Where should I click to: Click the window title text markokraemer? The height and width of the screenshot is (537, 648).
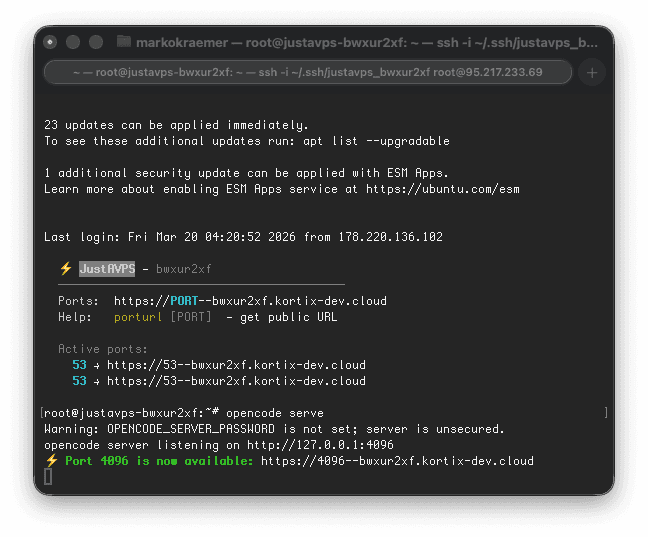(x=182, y=43)
